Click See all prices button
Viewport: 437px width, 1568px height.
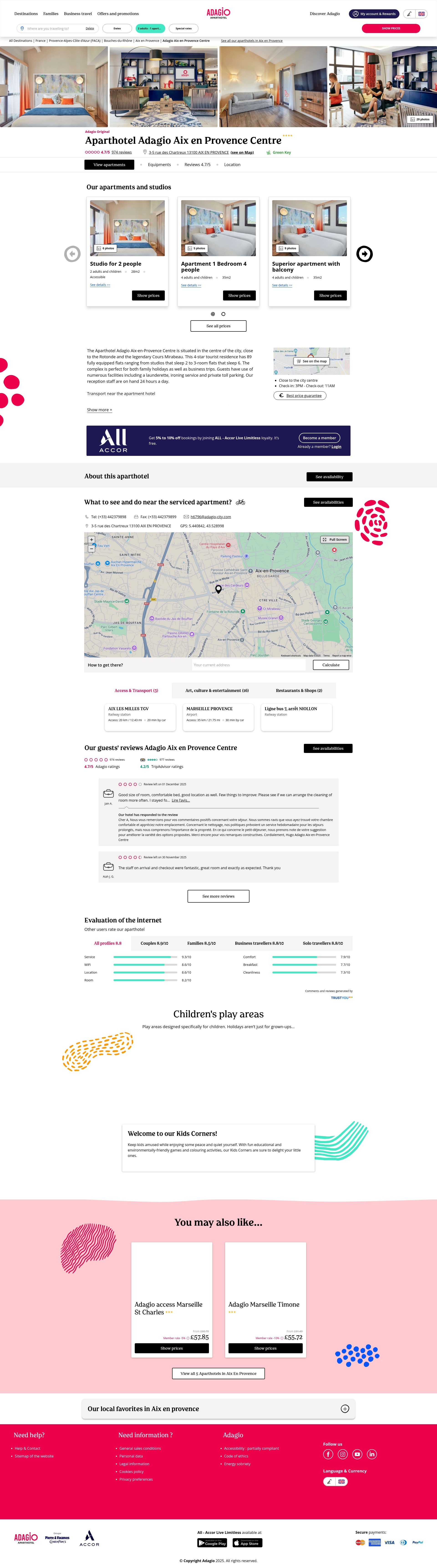pos(218,326)
